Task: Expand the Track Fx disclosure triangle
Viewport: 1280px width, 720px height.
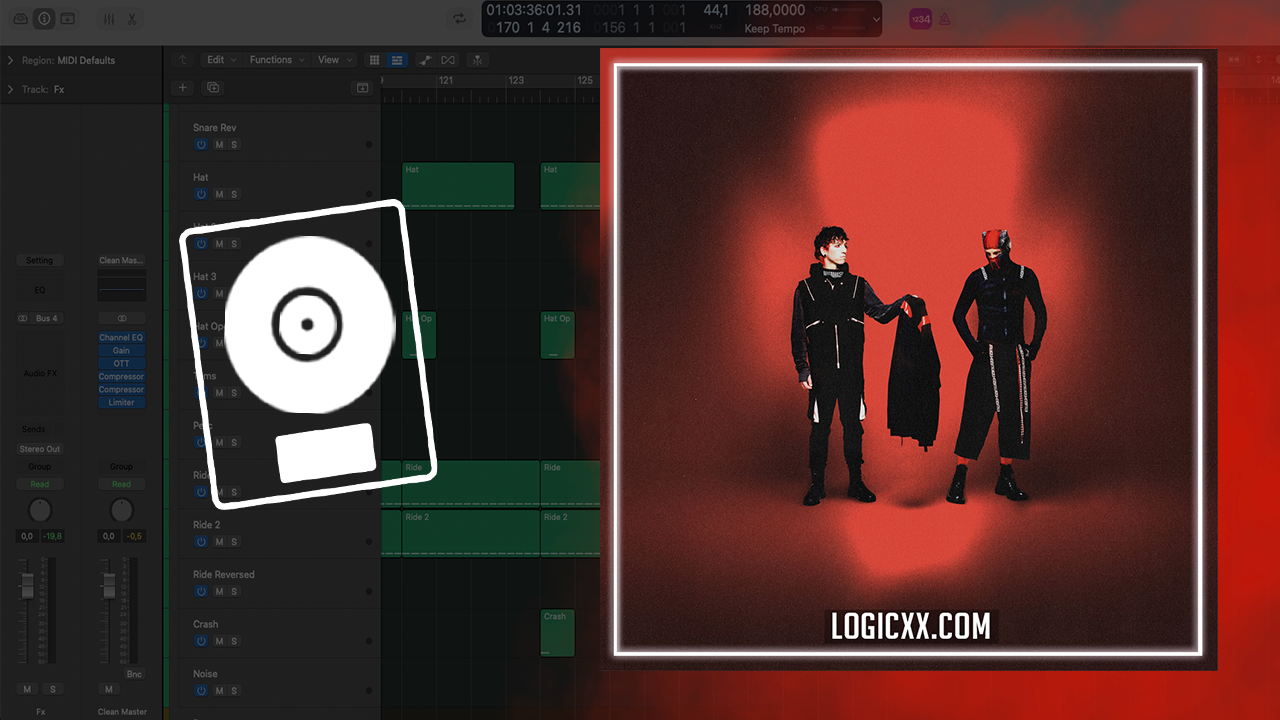Action: 10,89
